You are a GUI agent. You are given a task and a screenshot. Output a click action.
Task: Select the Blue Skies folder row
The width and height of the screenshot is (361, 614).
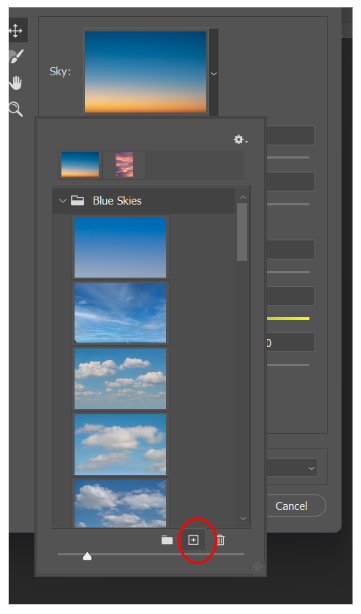tap(144, 201)
